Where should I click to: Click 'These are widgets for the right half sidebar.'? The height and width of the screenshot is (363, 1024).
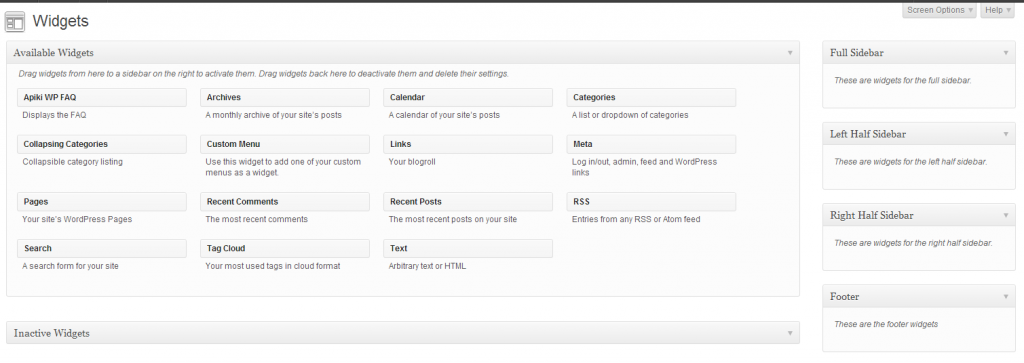click(913, 243)
